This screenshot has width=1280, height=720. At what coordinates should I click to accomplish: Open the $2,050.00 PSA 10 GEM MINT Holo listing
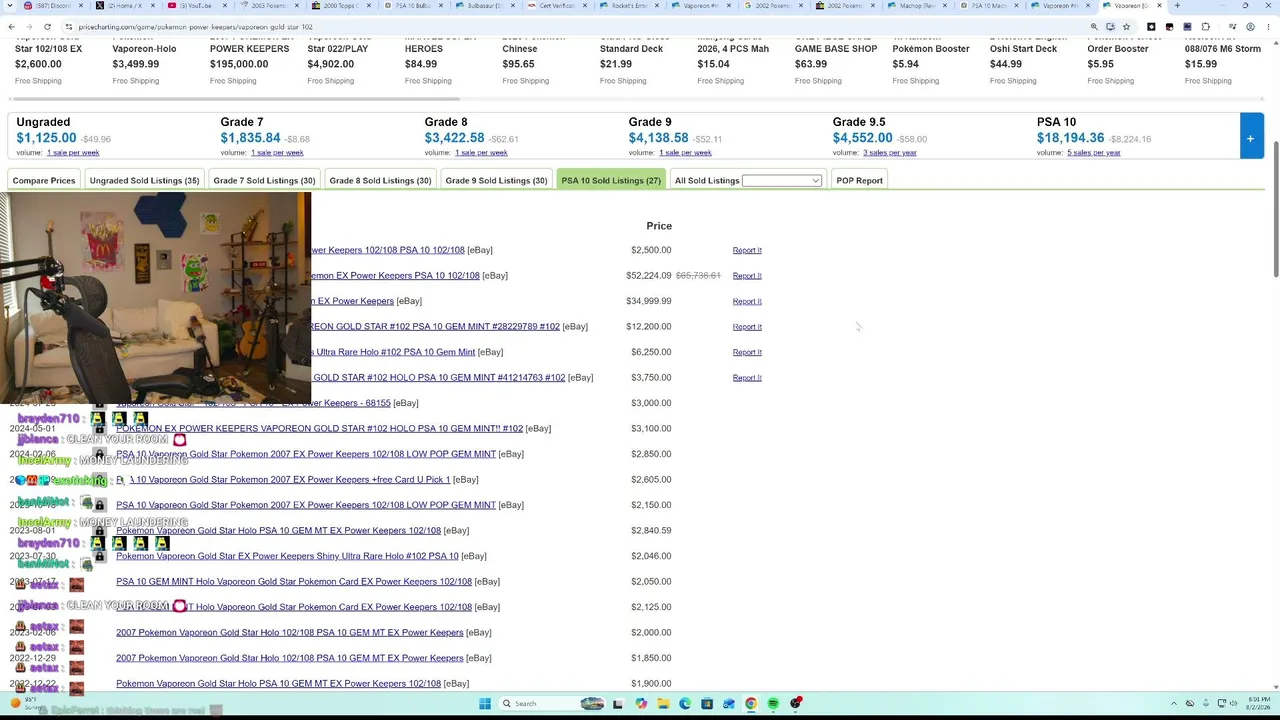tap(294, 582)
